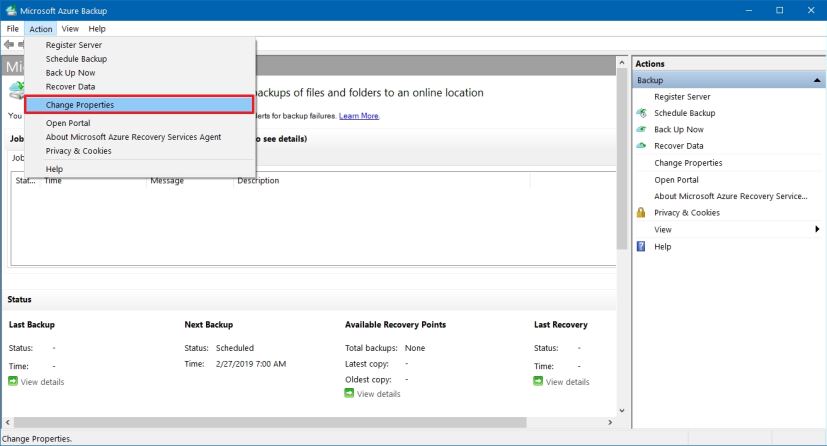
Task: Click the horizontal scrollbar thumb
Action: click(270, 422)
